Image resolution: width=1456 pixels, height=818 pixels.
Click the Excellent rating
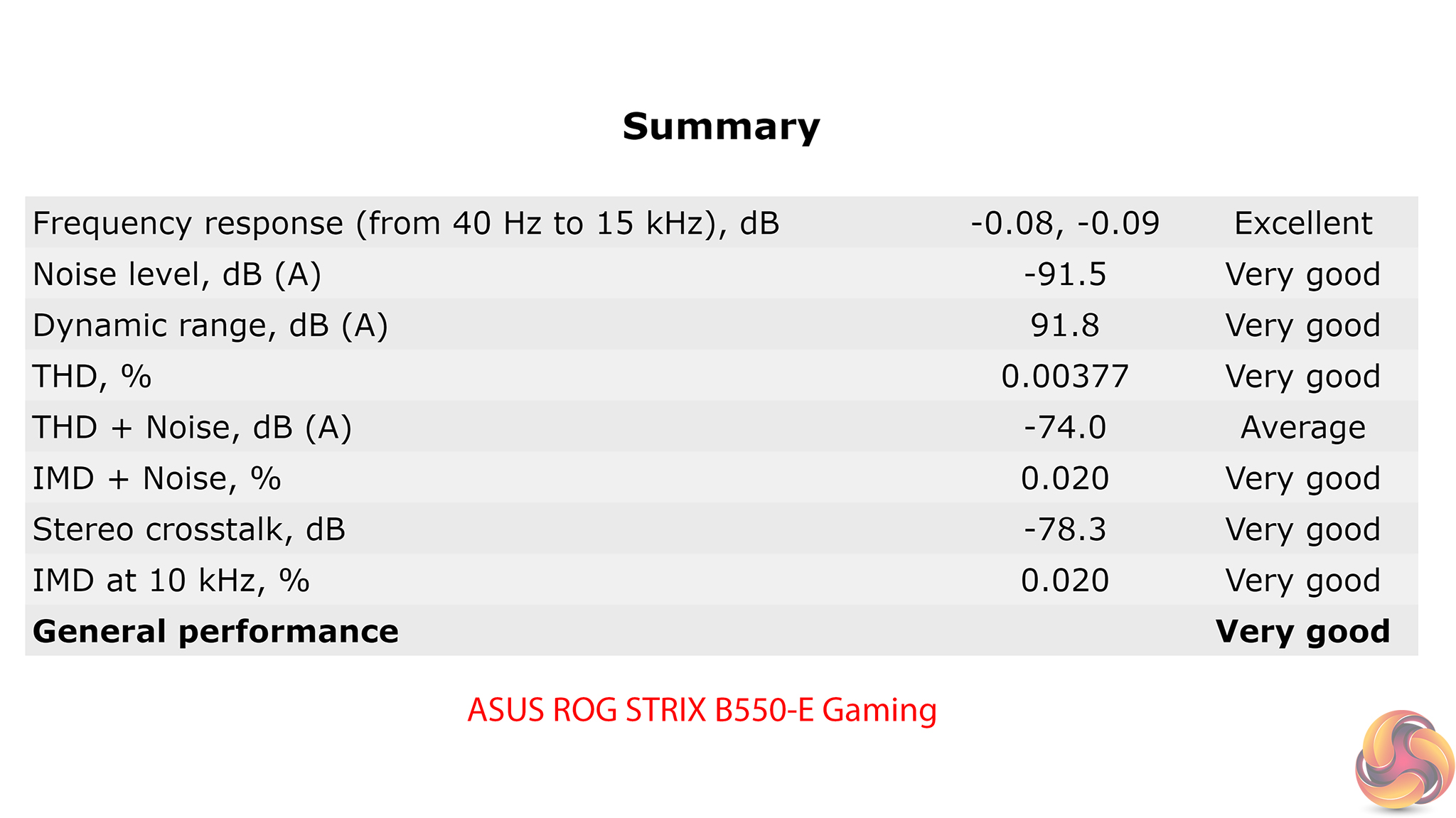pyautogui.click(x=1302, y=223)
